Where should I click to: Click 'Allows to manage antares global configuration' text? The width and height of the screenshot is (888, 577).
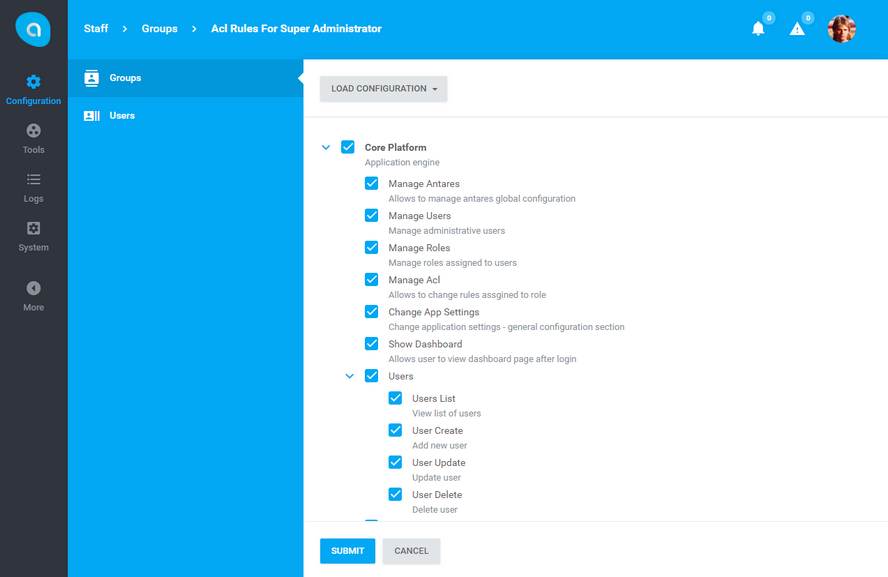tap(482, 199)
